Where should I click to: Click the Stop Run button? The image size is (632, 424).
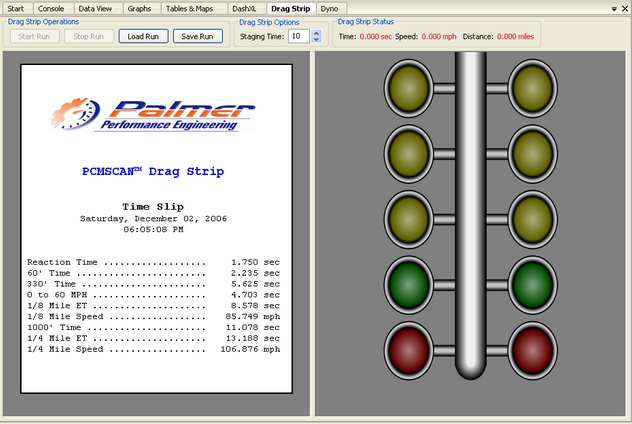point(89,36)
